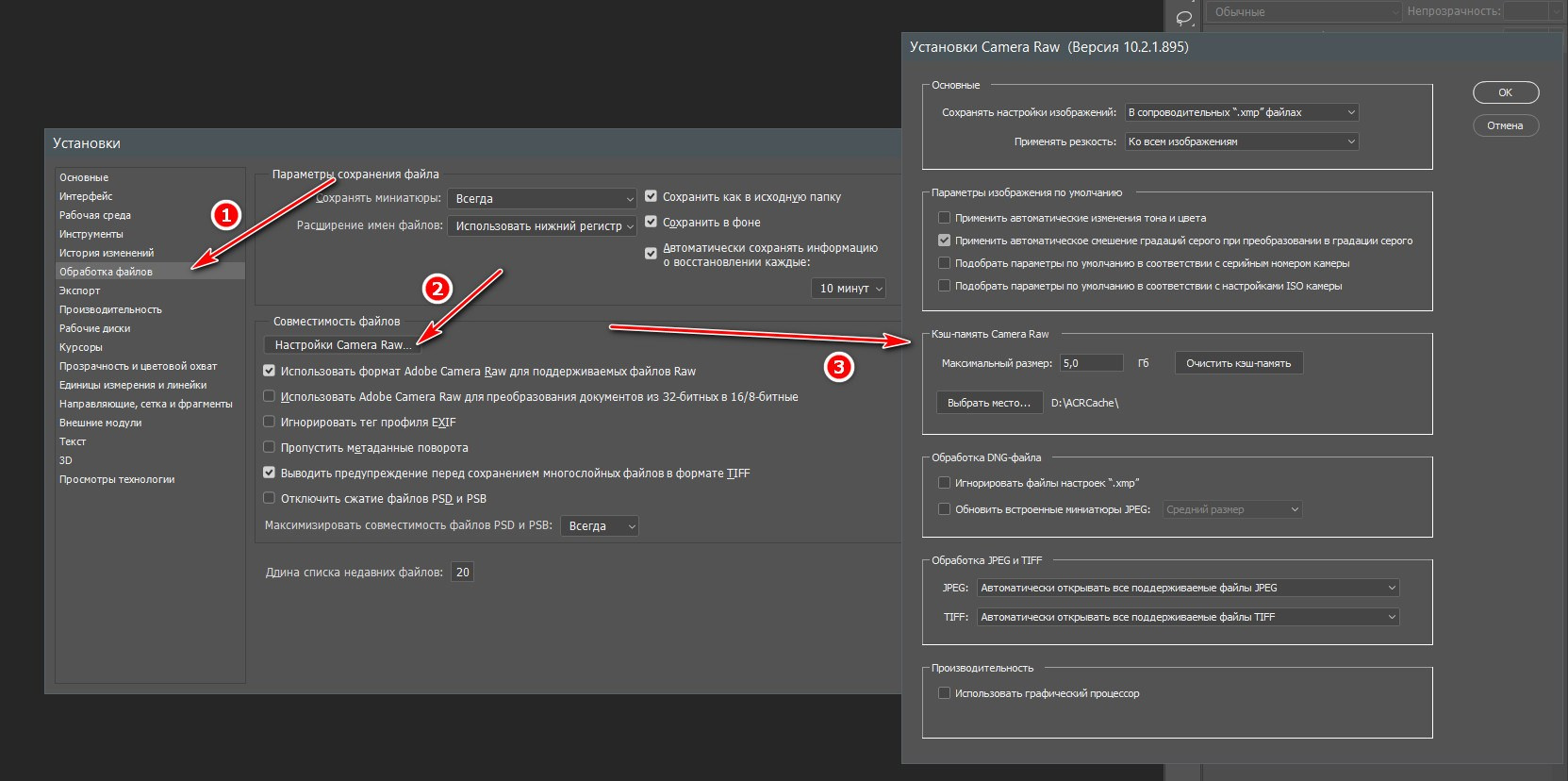Screen dimensions: 1568x781
Task: Go to "Прозрачность и цветовой охват"
Action: point(138,366)
